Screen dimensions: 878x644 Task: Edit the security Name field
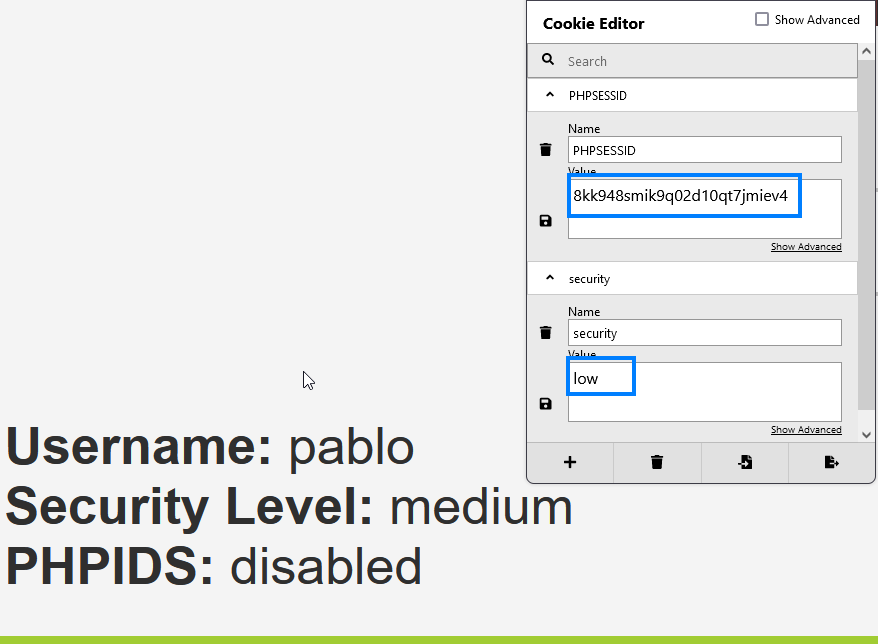704,333
